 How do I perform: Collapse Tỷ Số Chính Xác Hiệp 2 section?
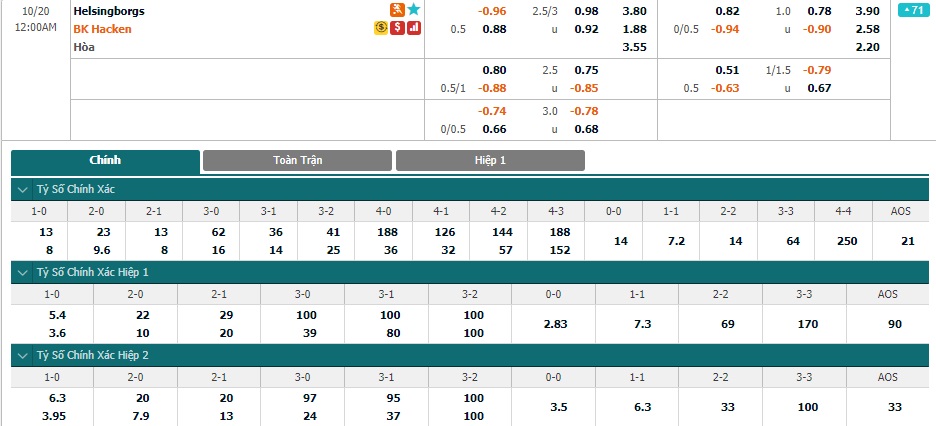coord(23,355)
